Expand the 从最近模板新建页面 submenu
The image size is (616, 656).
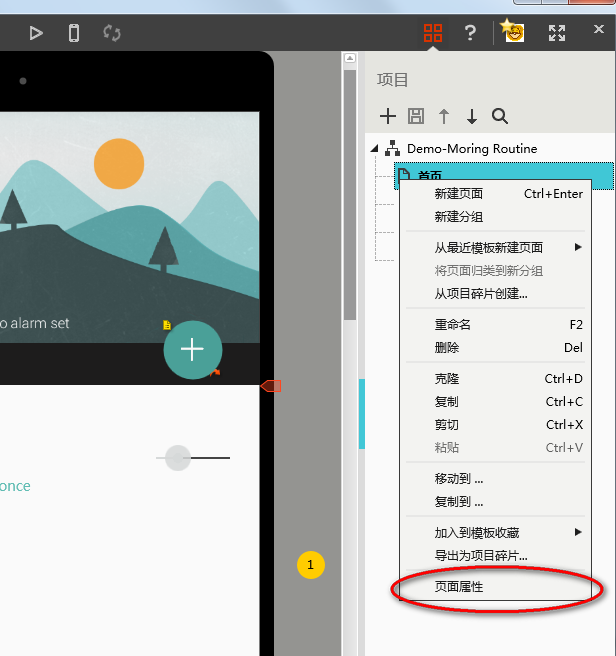495,248
